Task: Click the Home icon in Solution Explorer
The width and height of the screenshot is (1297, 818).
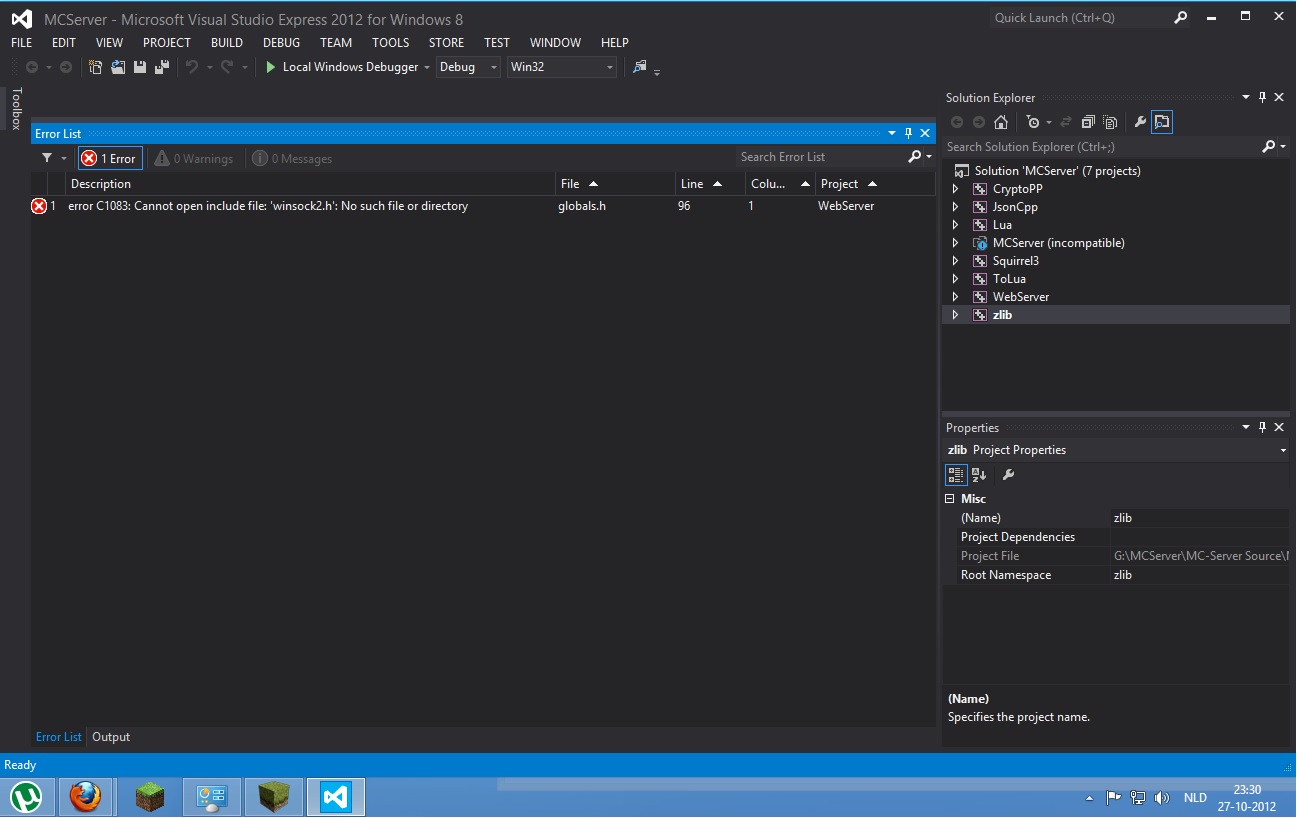Action: coord(1001,122)
